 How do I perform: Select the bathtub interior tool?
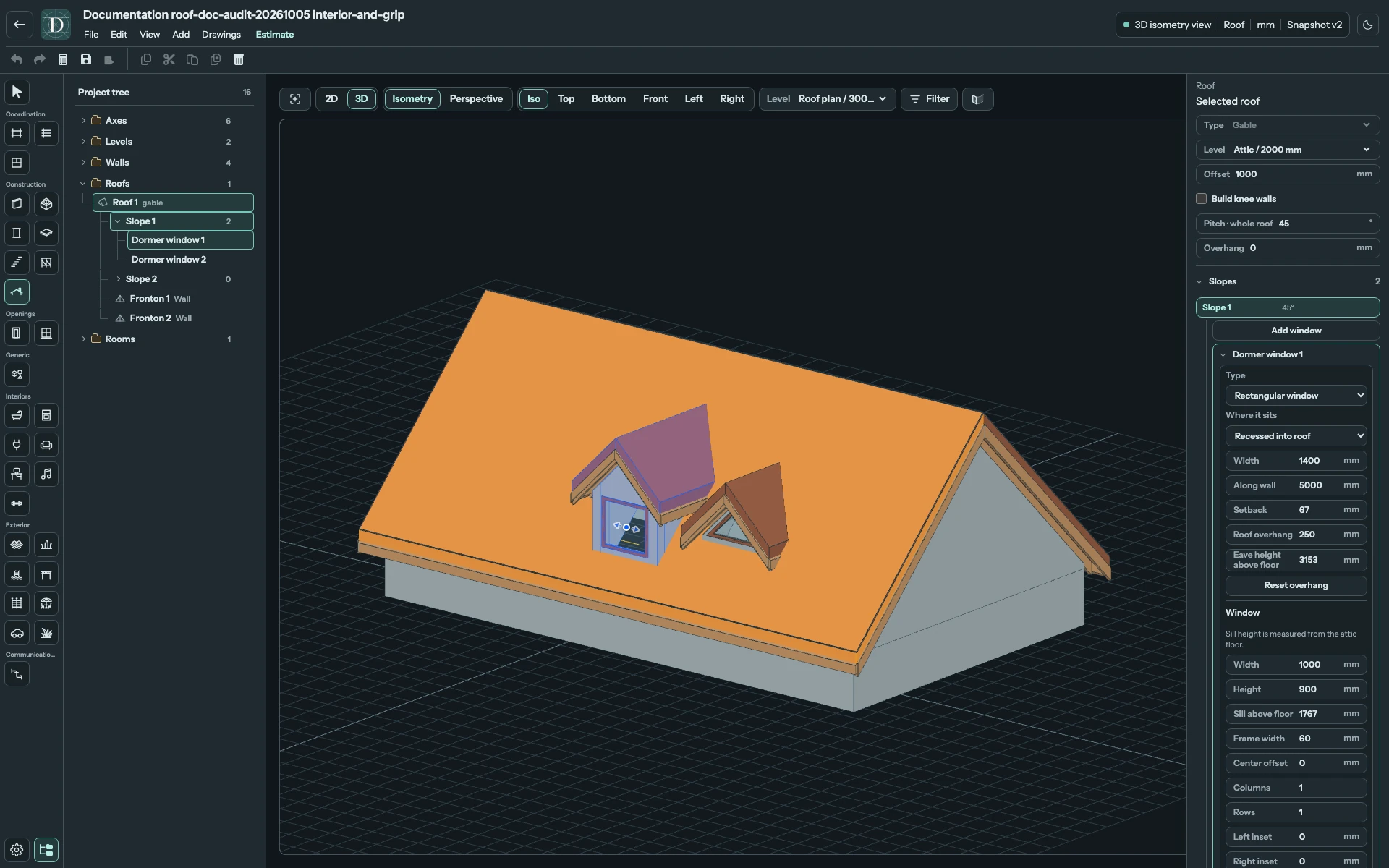17,415
